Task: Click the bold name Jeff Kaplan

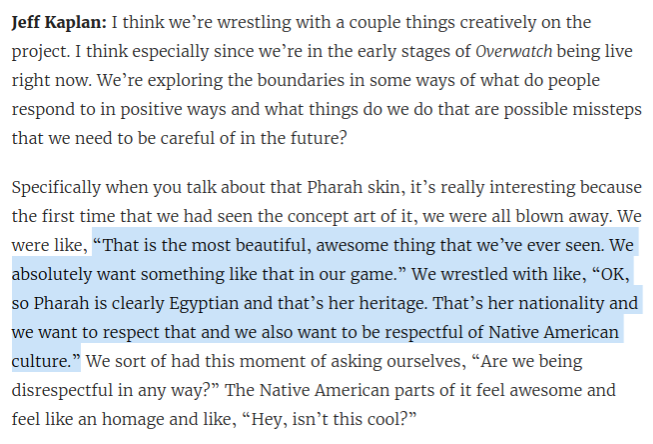Action: 59,22
